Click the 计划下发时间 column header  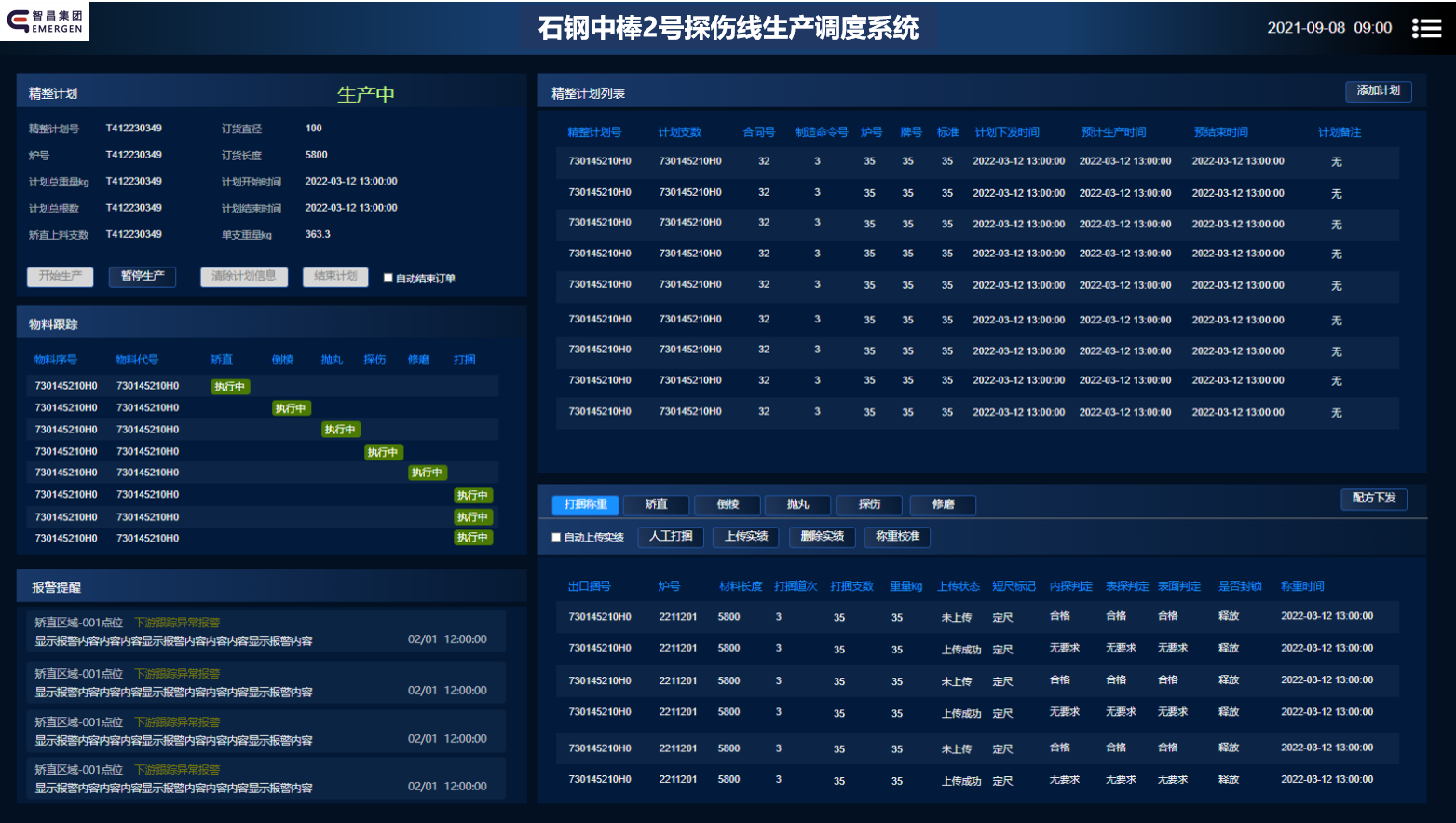click(x=1006, y=132)
